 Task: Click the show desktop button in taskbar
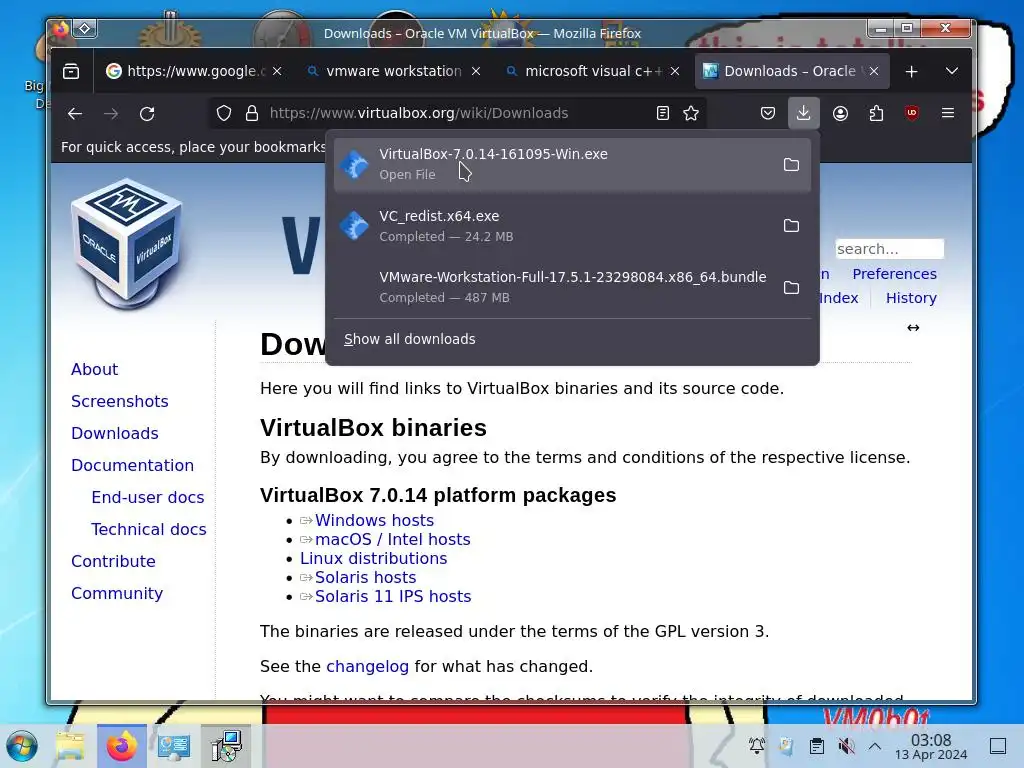click(x=998, y=746)
